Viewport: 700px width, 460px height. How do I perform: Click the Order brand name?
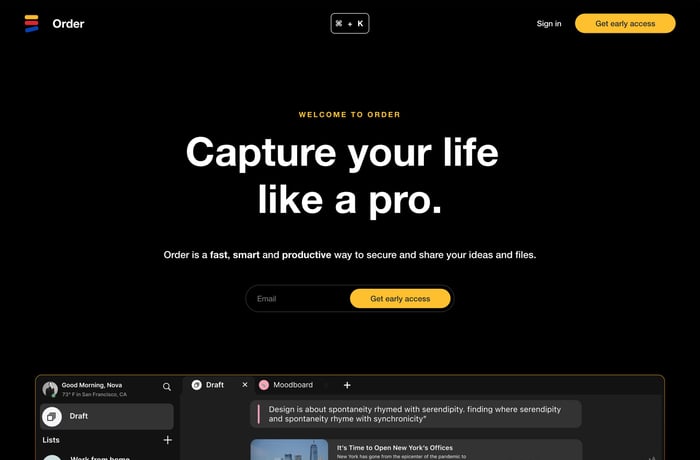[x=68, y=24]
